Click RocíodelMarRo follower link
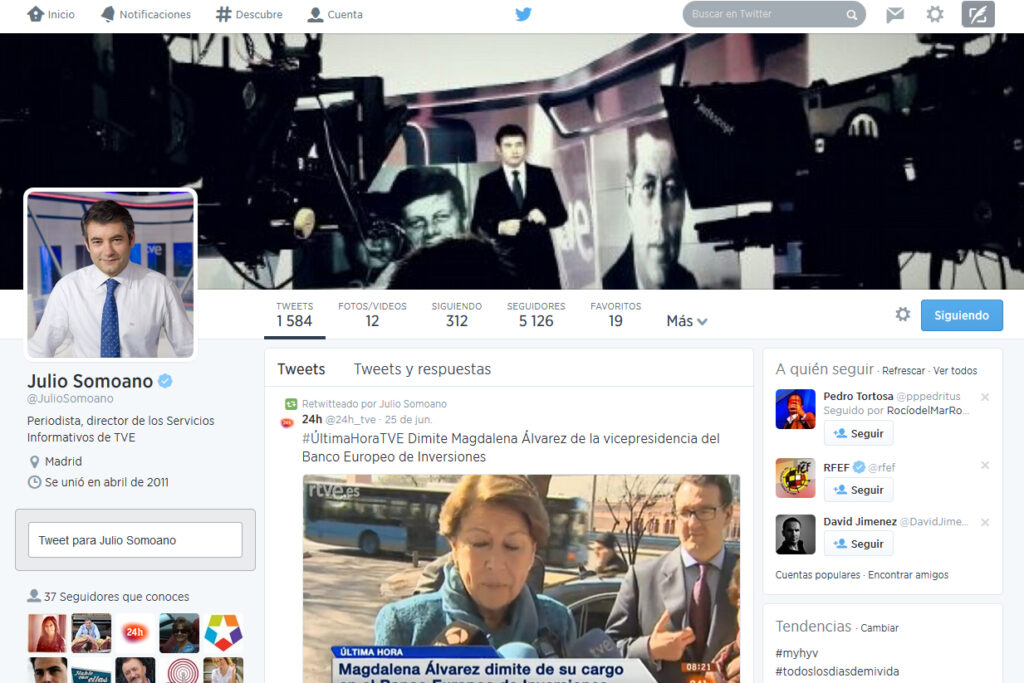This screenshot has height=683, width=1024. (928, 411)
